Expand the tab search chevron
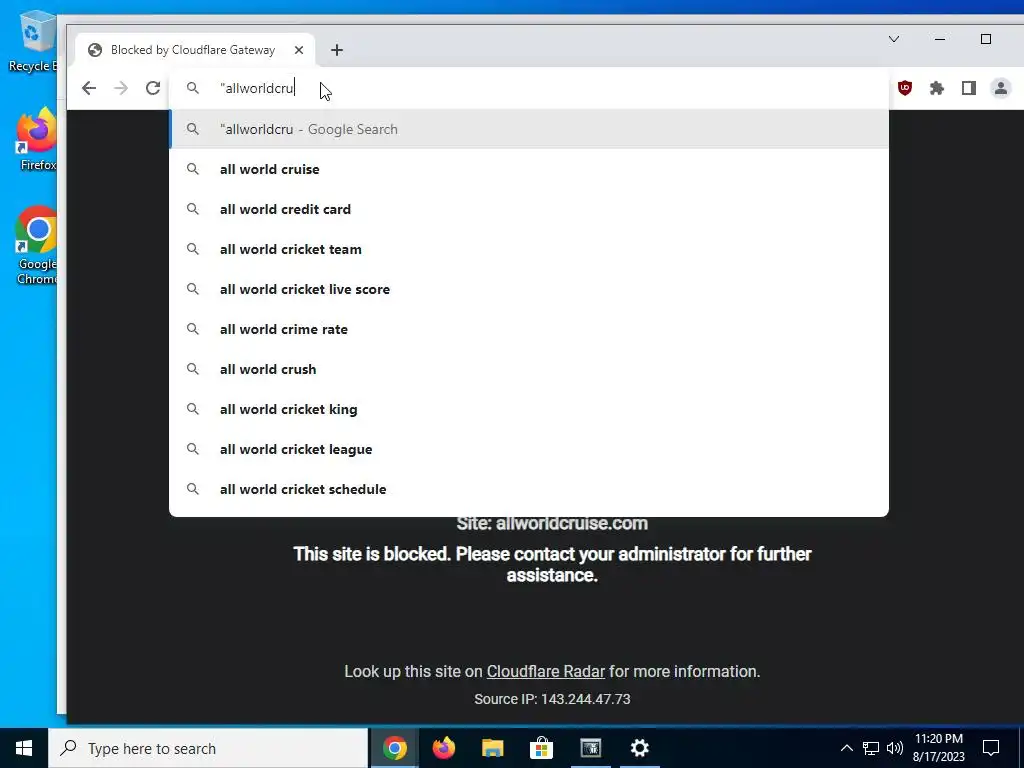Screen dimensions: 1024x768 point(894,39)
